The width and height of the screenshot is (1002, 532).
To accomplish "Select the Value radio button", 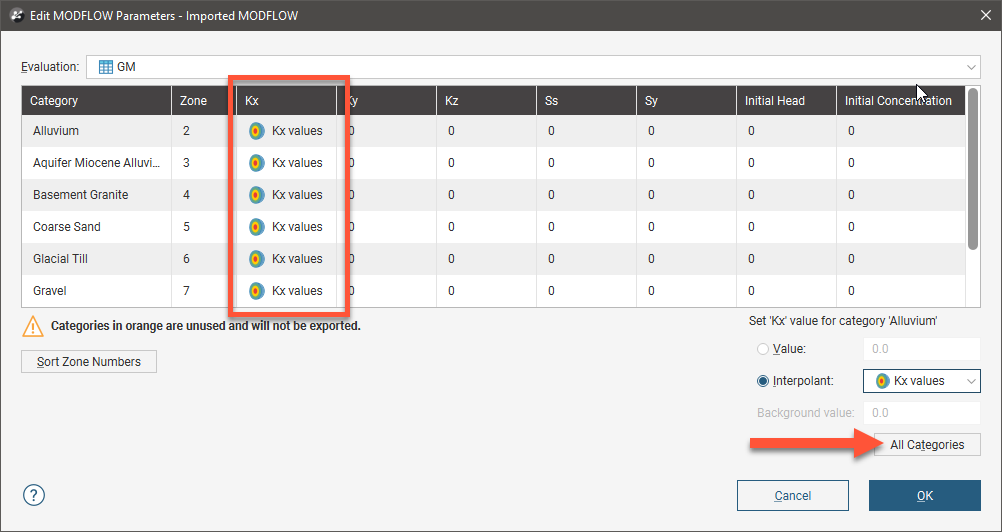I will pos(764,349).
